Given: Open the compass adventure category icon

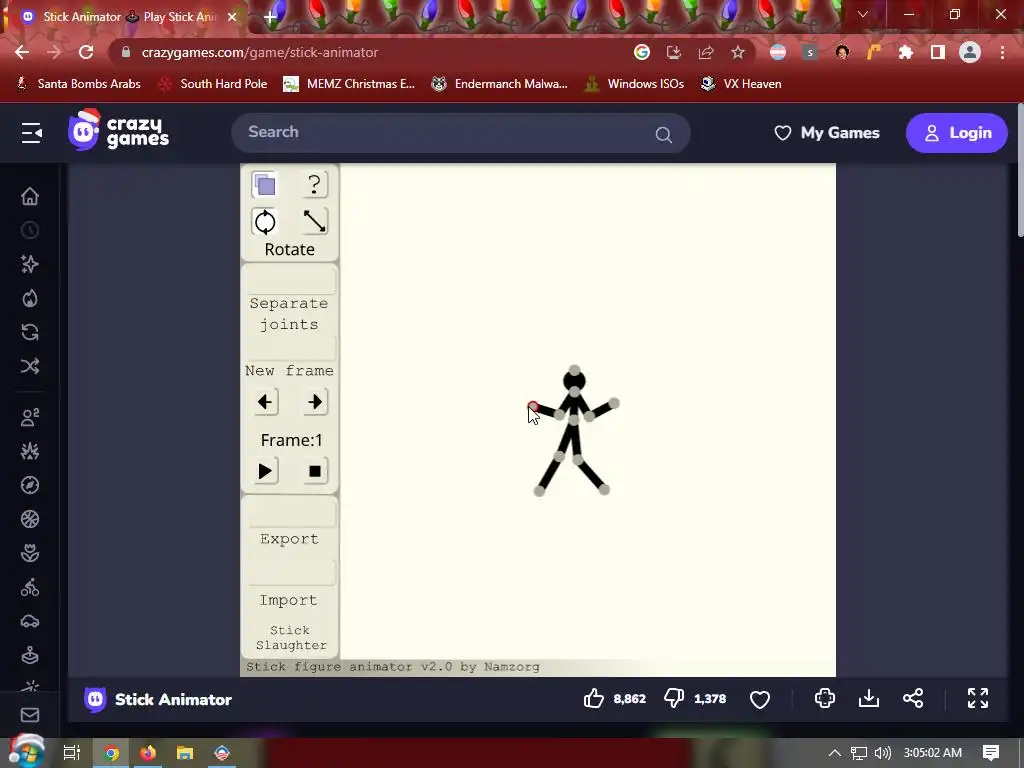Looking at the screenshot, I should point(30,485).
